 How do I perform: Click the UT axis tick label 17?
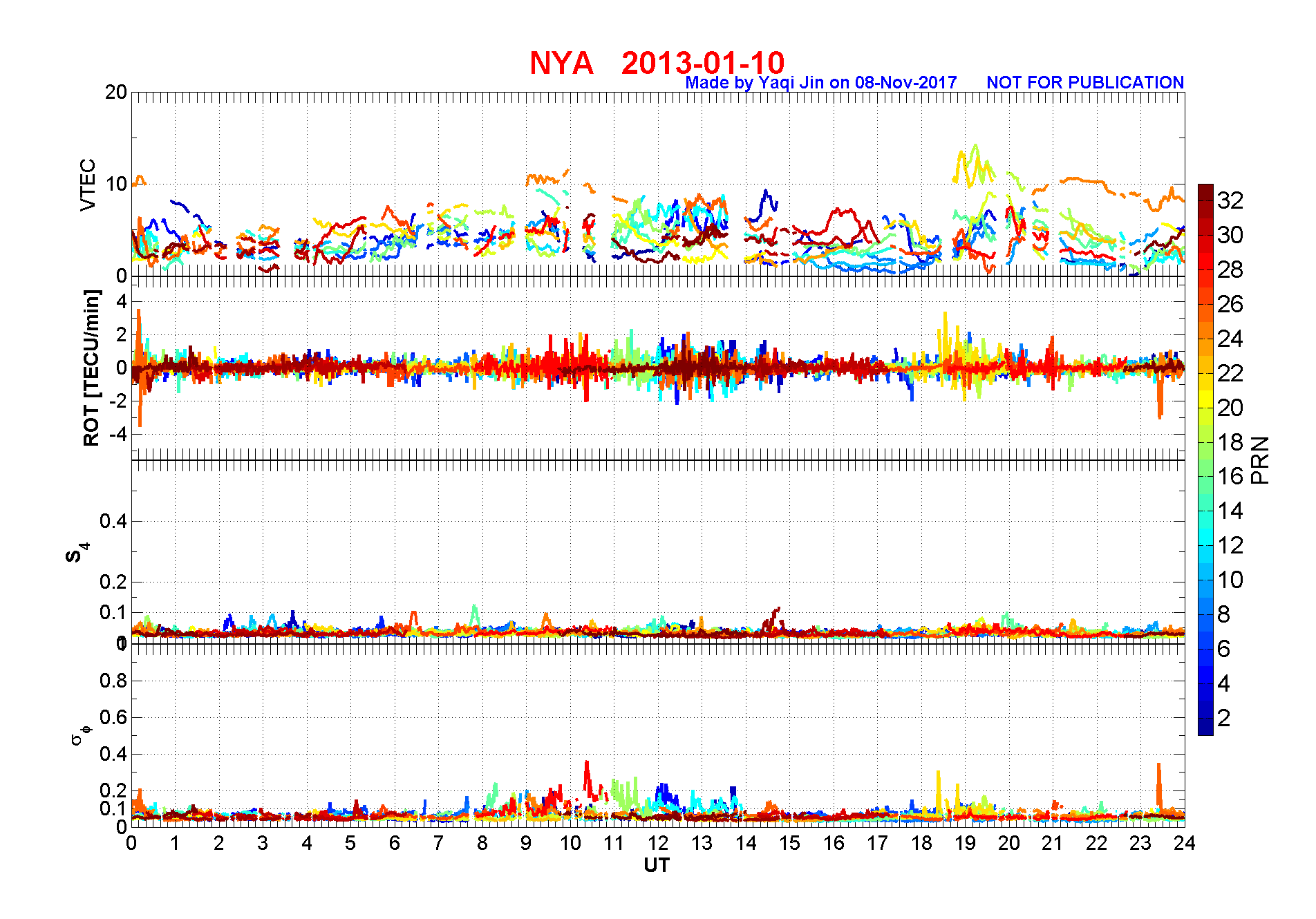[x=877, y=843]
